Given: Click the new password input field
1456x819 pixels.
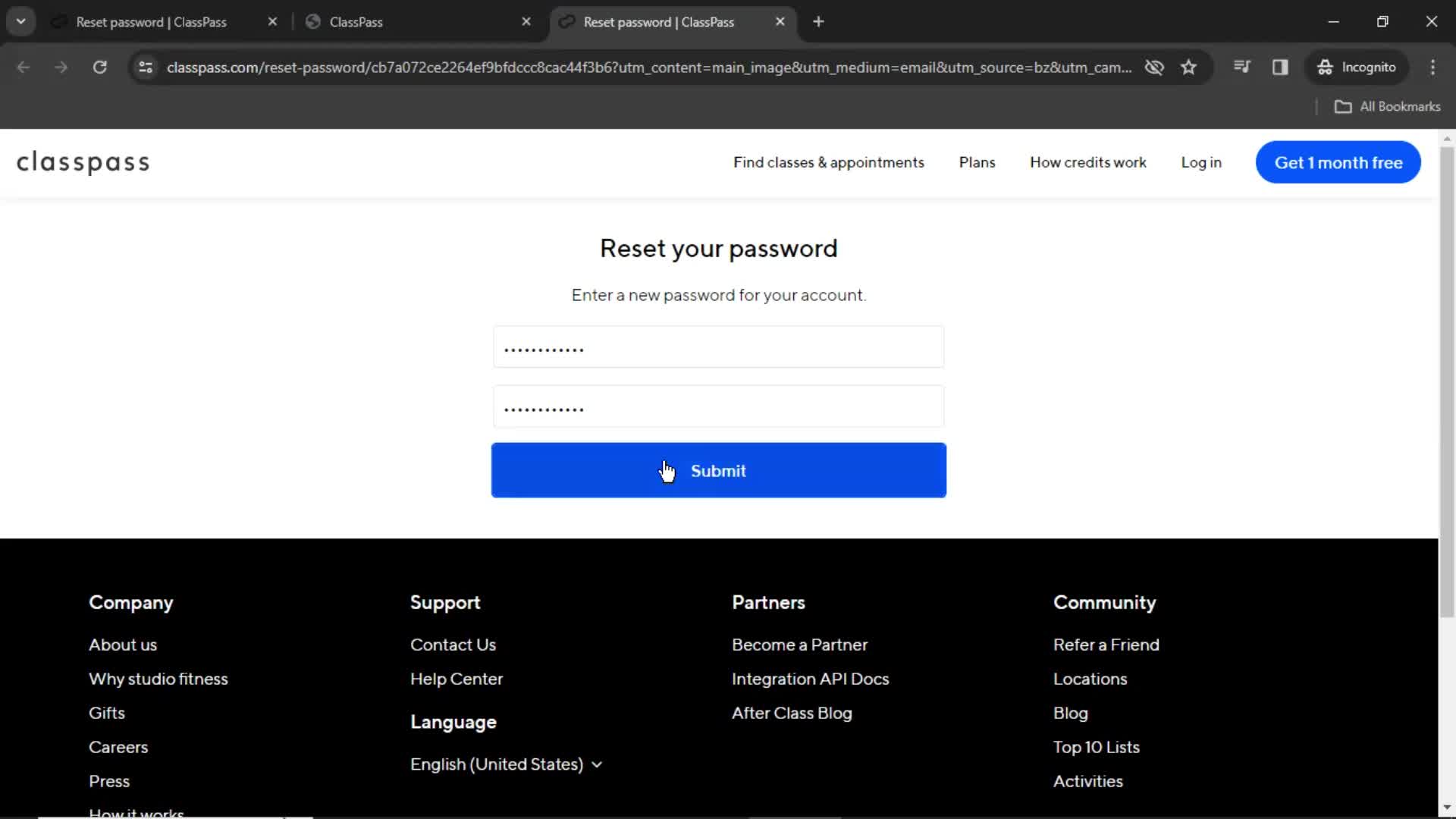Looking at the screenshot, I should pos(717,347).
